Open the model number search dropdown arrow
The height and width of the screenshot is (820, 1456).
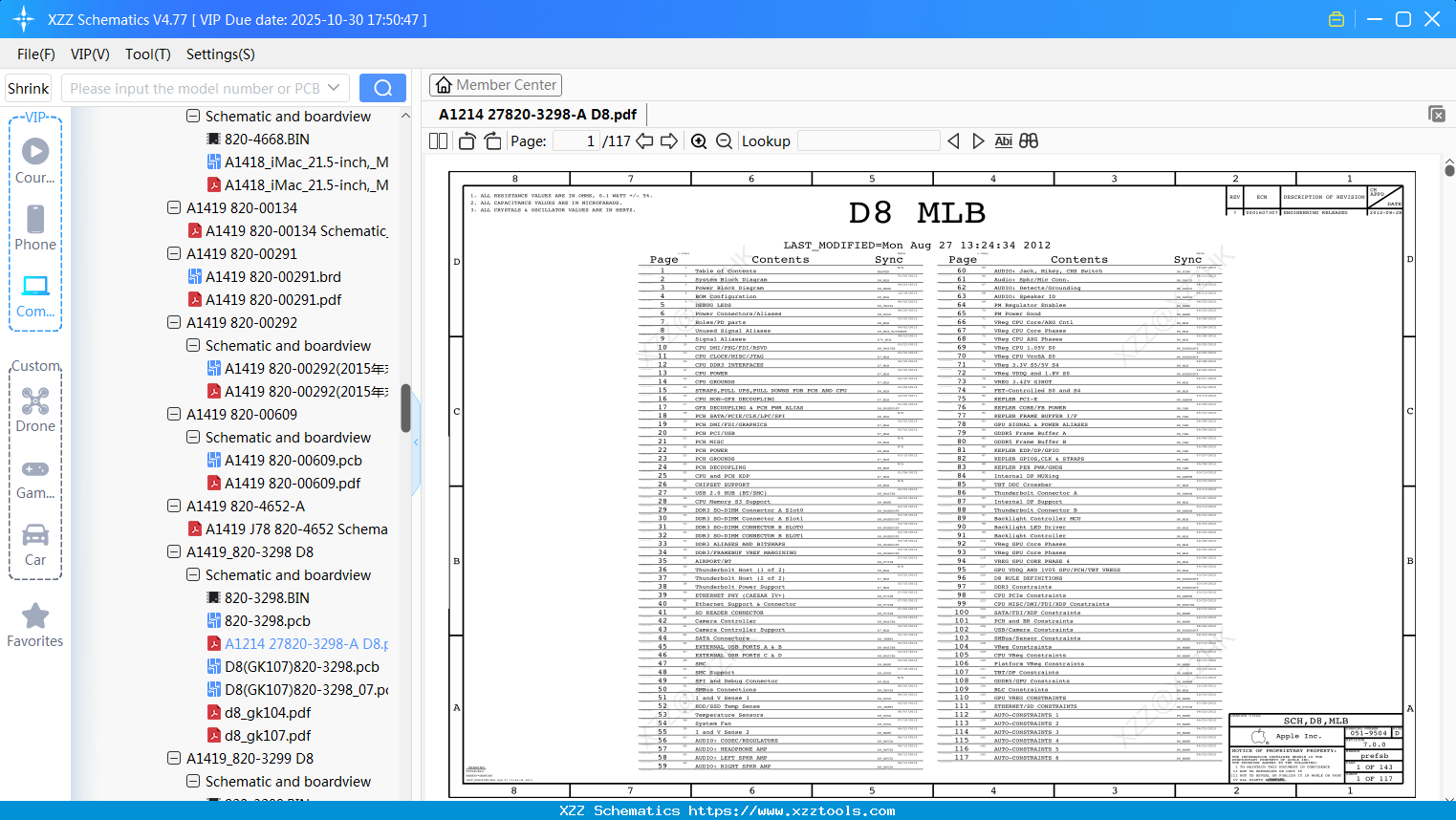pyautogui.click(x=334, y=88)
